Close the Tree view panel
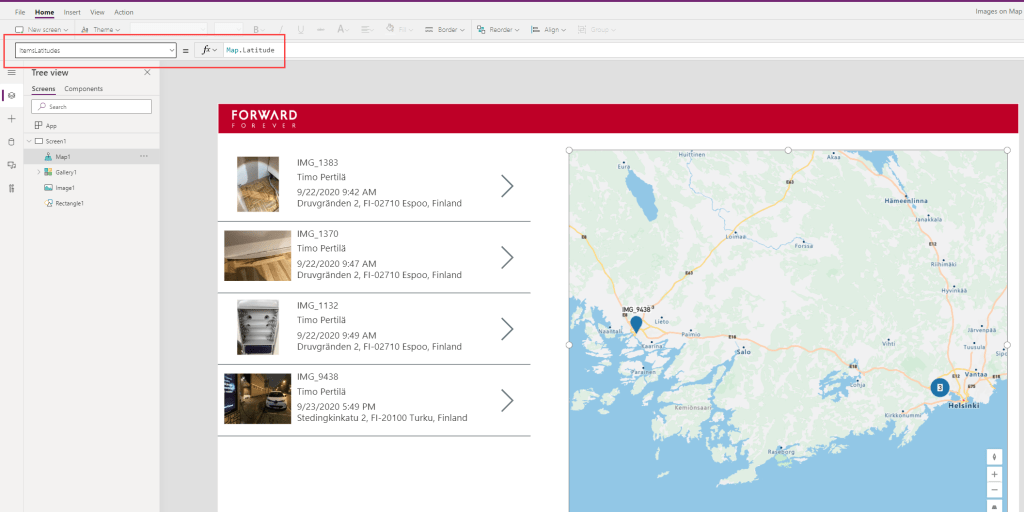This screenshot has height=512, width=1024. pyautogui.click(x=147, y=72)
